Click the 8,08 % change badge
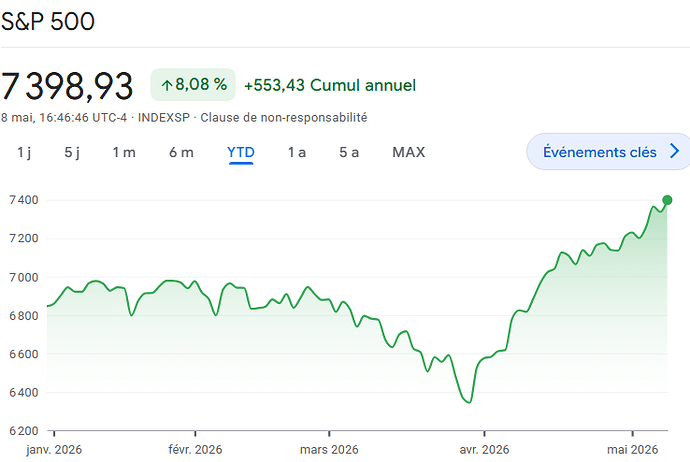The width and height of the screenshot is (690, 462). coord(193,84)
